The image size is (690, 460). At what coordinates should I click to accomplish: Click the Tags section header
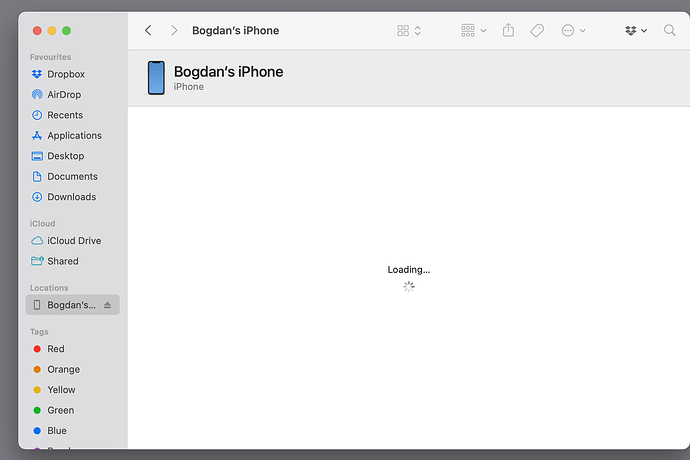pos(39,332)
